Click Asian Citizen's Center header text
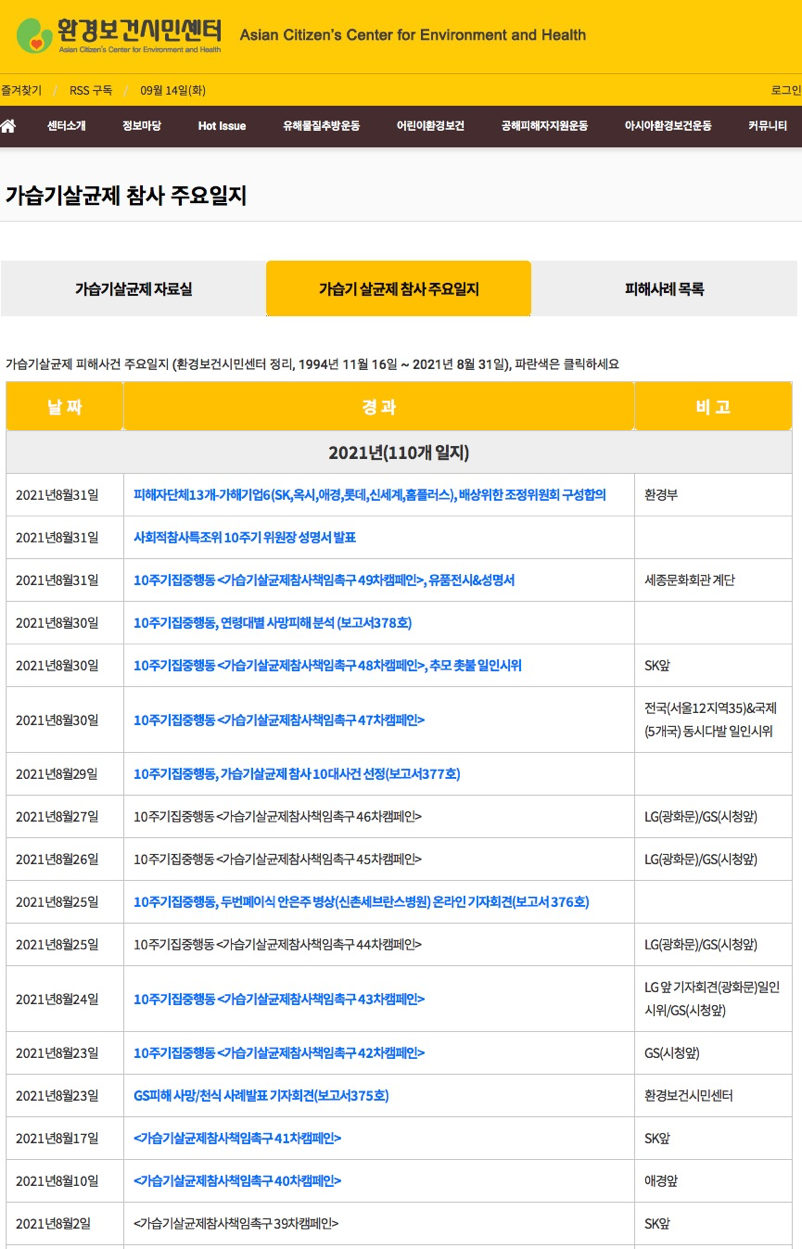The image size is (802, 1249). pos(413,35)
